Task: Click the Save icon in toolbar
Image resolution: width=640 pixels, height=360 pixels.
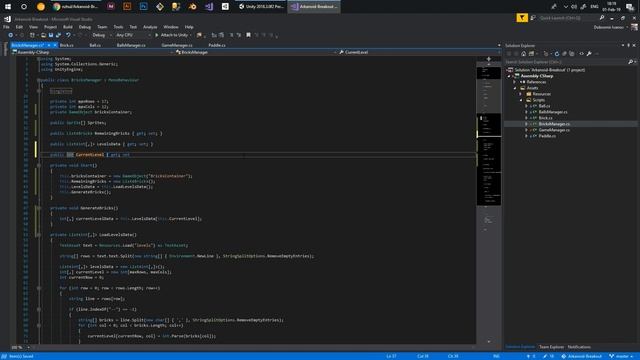Action: coord(51,36)
